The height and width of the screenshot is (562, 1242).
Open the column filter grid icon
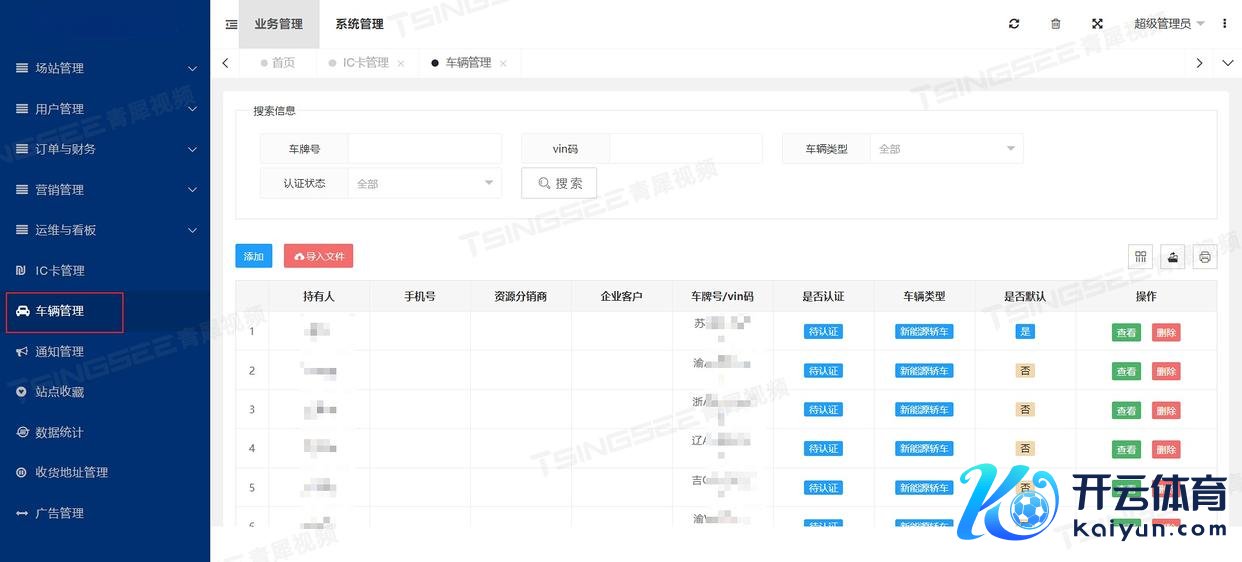tap(1139, 257)
